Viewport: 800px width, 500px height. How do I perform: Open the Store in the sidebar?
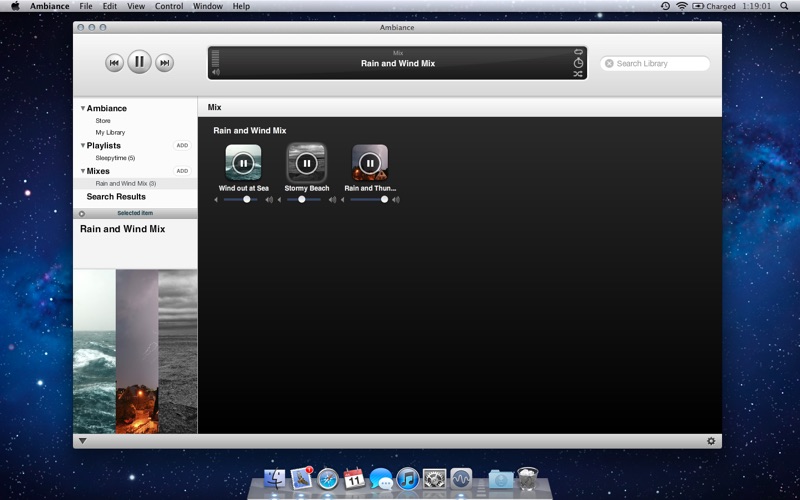103,120
